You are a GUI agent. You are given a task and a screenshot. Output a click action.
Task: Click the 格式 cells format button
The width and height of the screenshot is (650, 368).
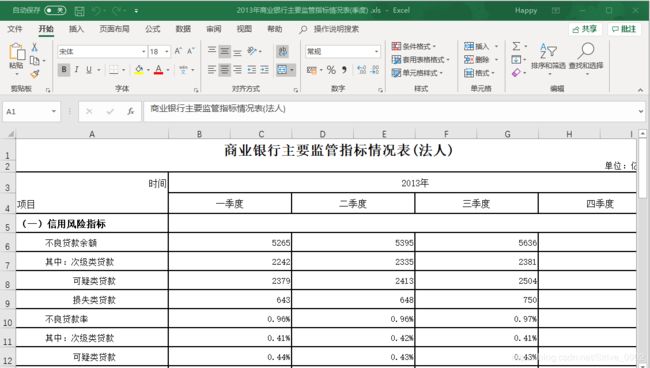(x=480, y=73)
